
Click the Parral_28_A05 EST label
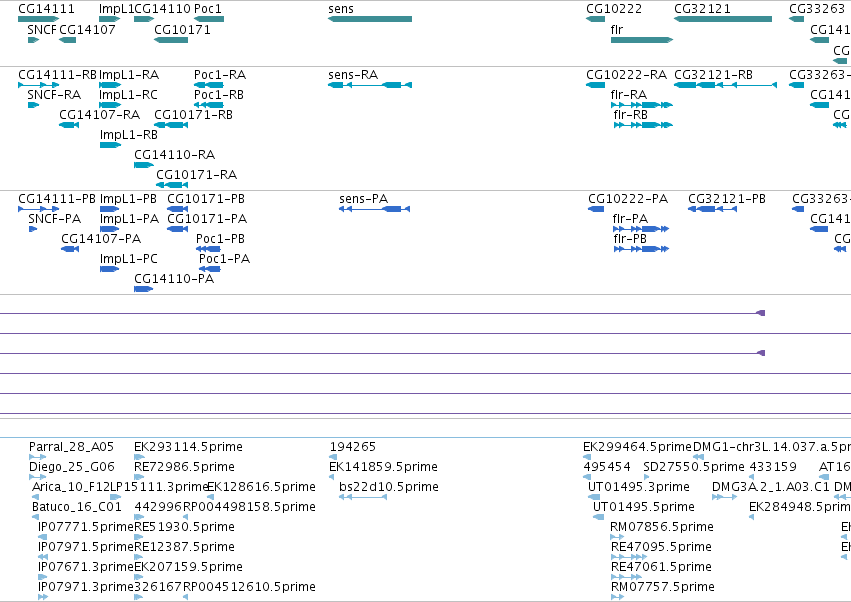pos(71,447)
